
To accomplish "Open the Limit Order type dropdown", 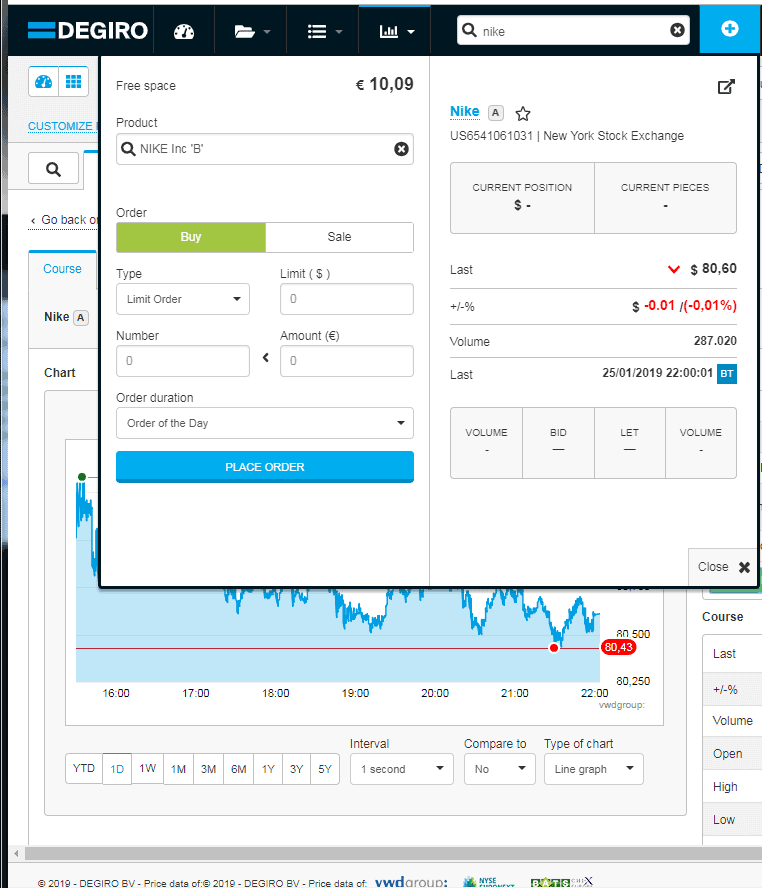I will pos(183,299).
